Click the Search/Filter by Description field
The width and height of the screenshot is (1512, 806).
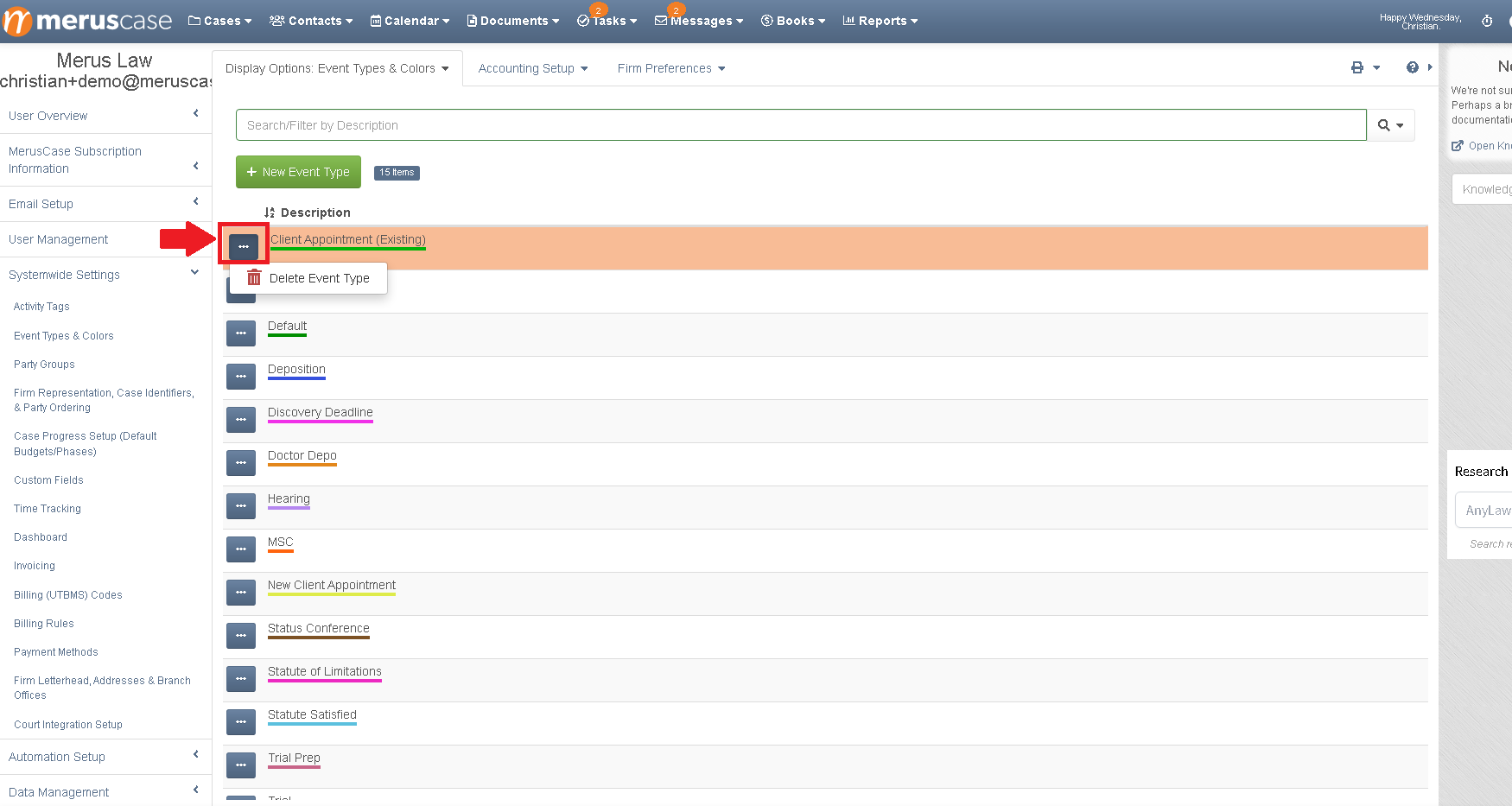click(x=801, y=125)
